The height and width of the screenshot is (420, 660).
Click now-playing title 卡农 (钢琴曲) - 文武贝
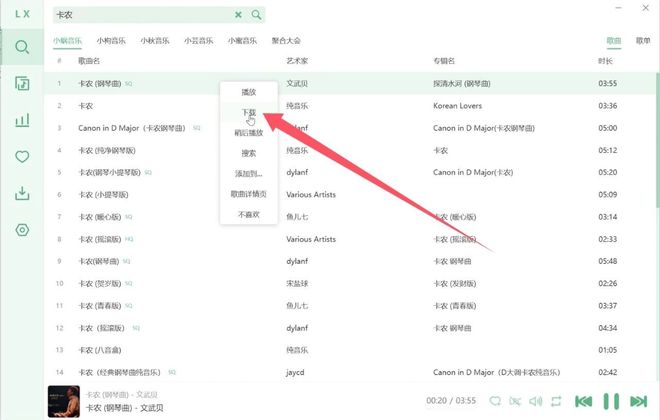tap(125, 408)
